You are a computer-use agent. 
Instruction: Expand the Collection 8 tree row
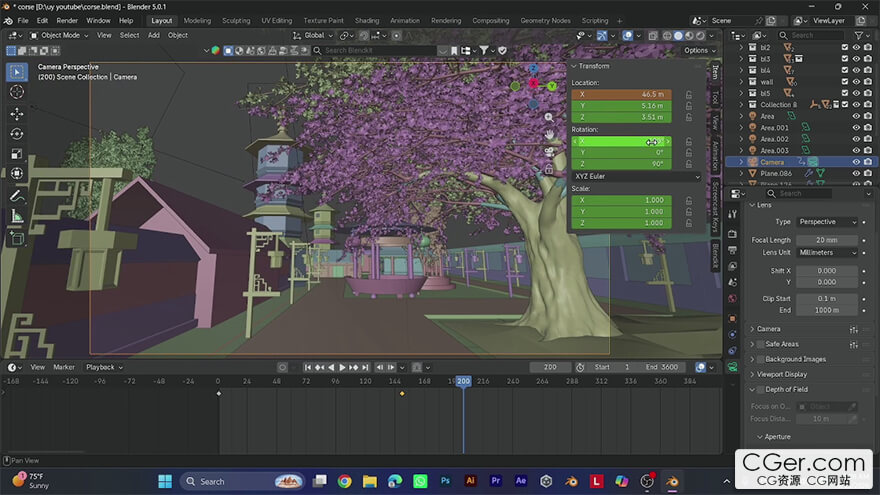tap(741, 105)
